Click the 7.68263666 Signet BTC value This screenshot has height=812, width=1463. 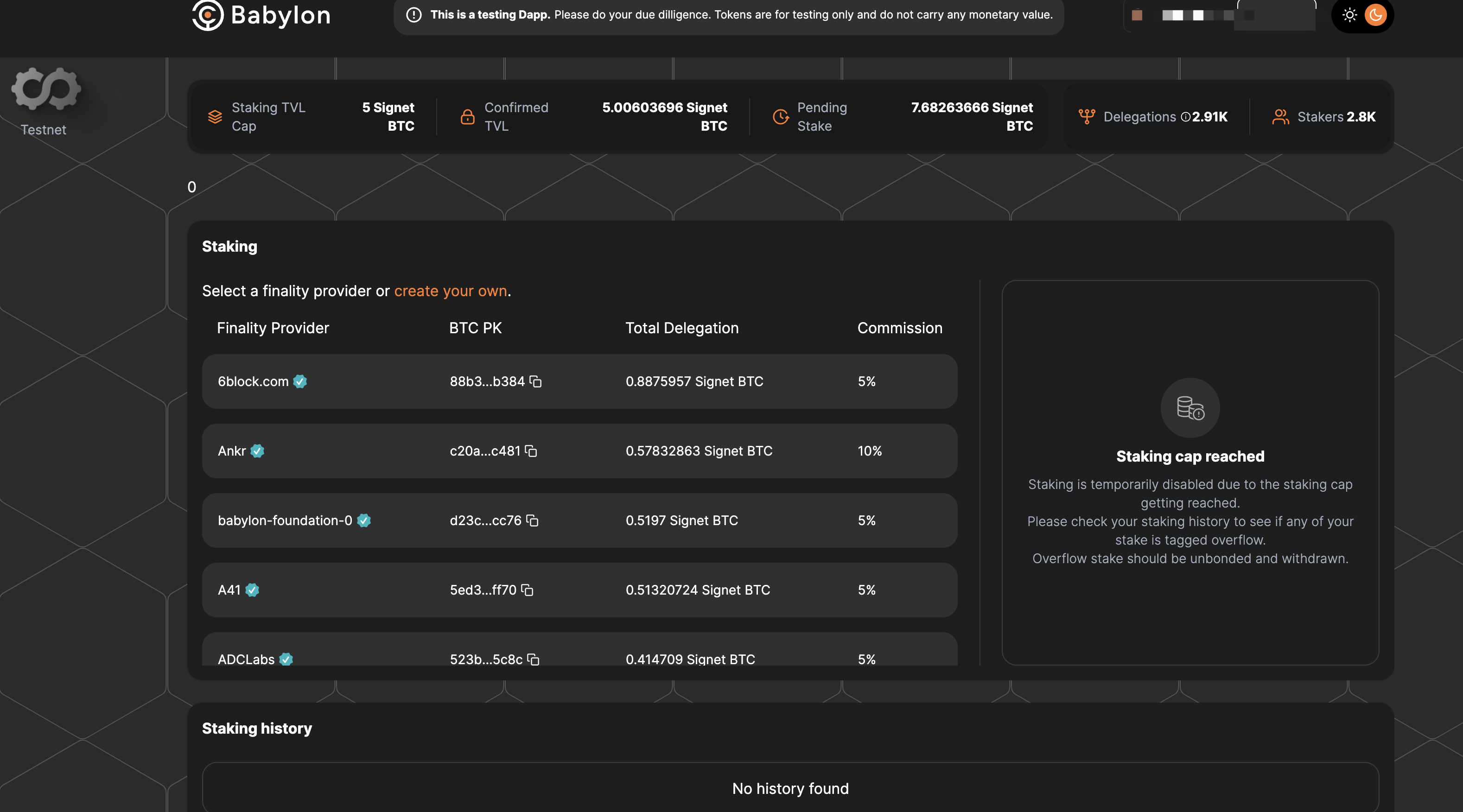972,117
